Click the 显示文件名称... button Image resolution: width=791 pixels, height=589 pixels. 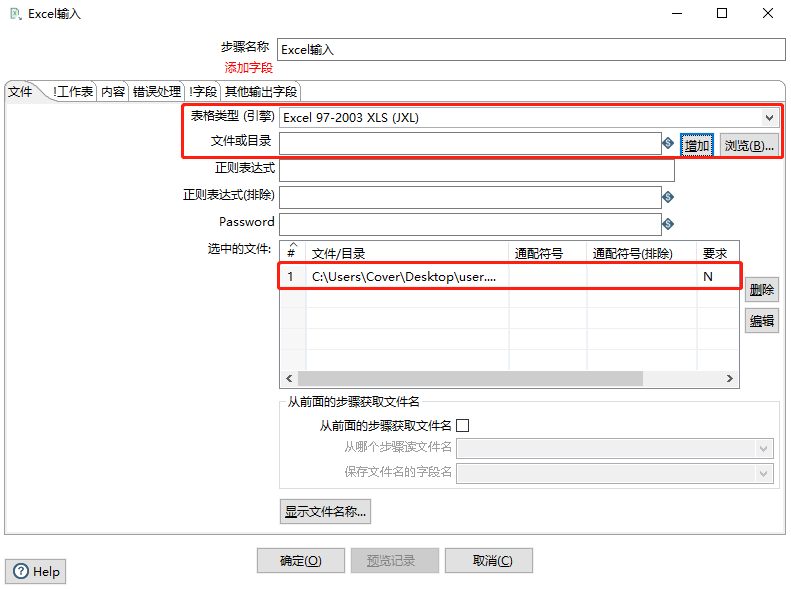(325, 512)
